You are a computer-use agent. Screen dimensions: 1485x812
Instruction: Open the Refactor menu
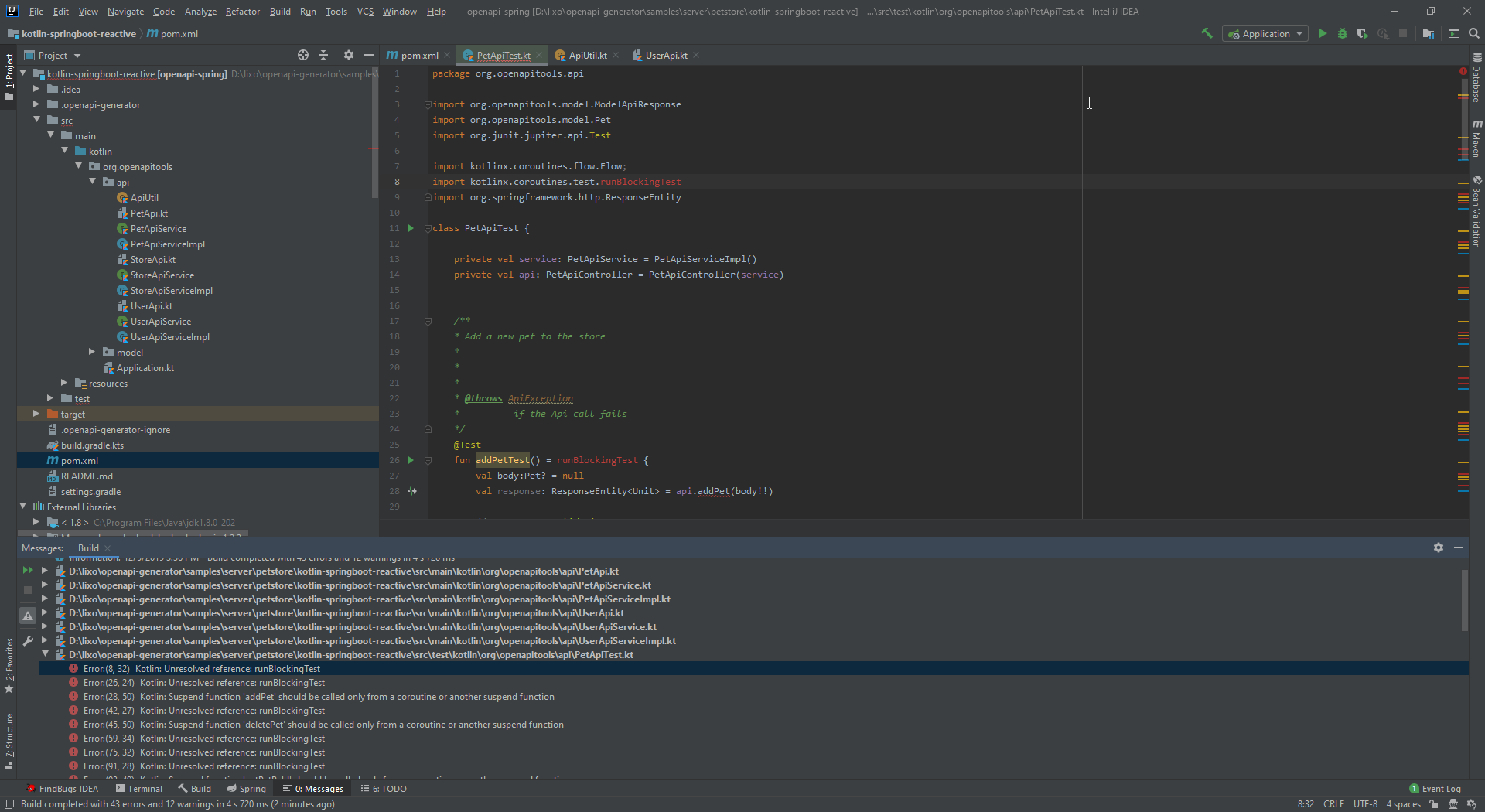click(242, 11)
